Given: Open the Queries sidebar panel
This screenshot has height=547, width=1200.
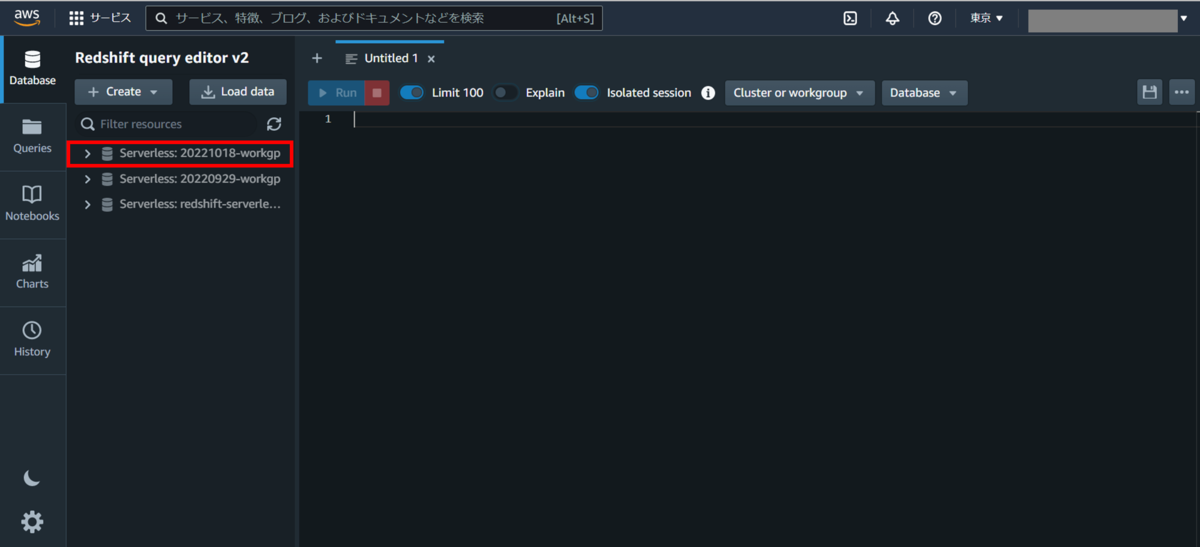Looking at the screenshot, I should point(32,136).
